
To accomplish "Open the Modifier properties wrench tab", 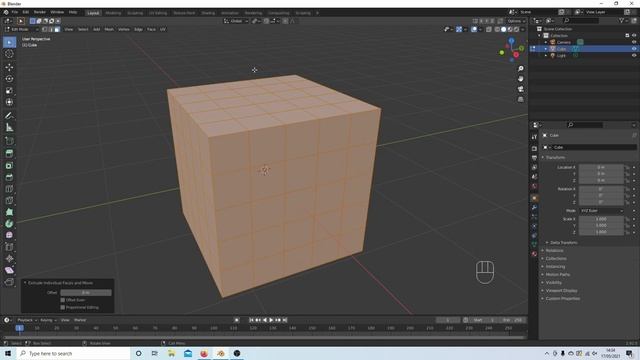I will tap(534, 207).
